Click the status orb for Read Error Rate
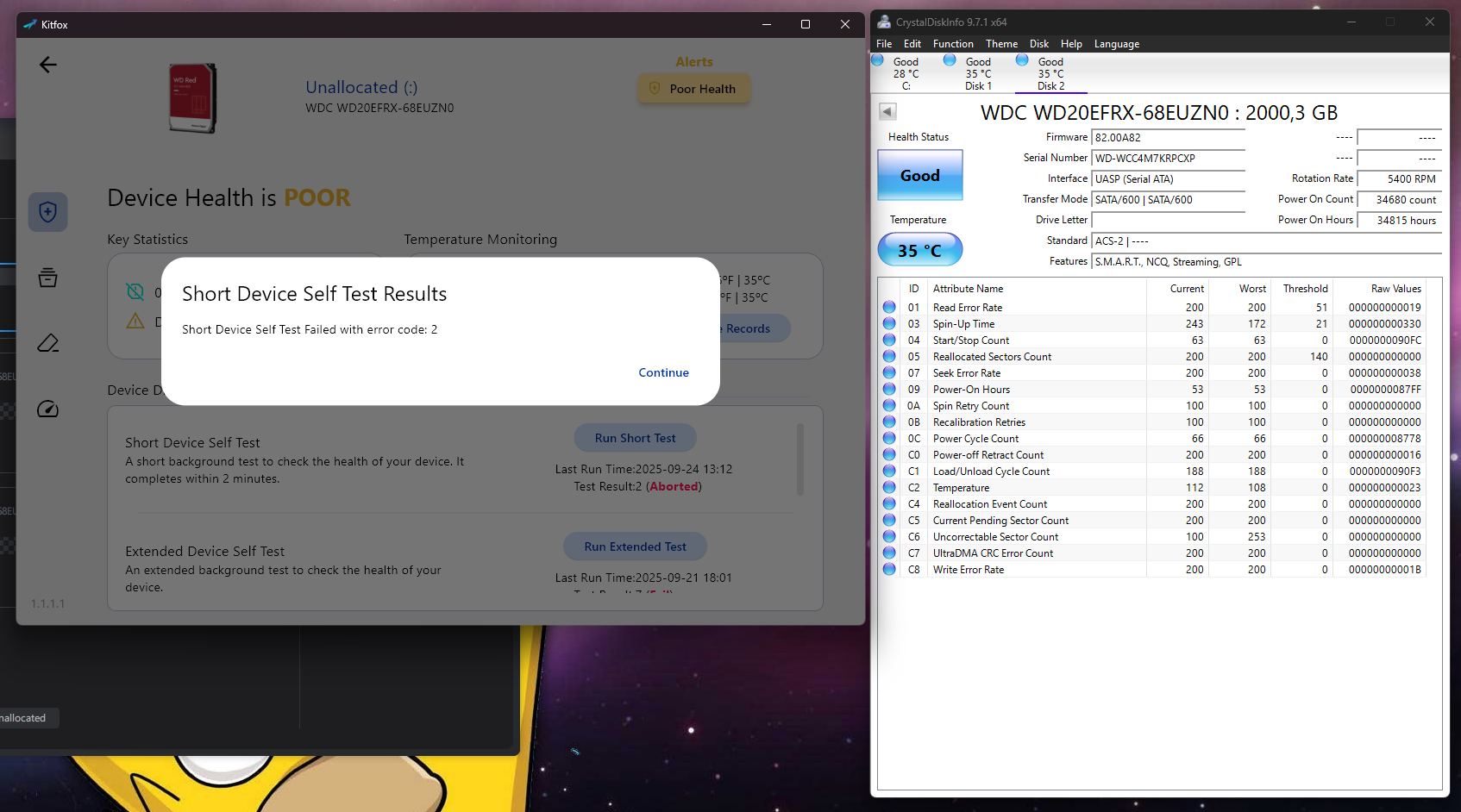 [889, 307]
